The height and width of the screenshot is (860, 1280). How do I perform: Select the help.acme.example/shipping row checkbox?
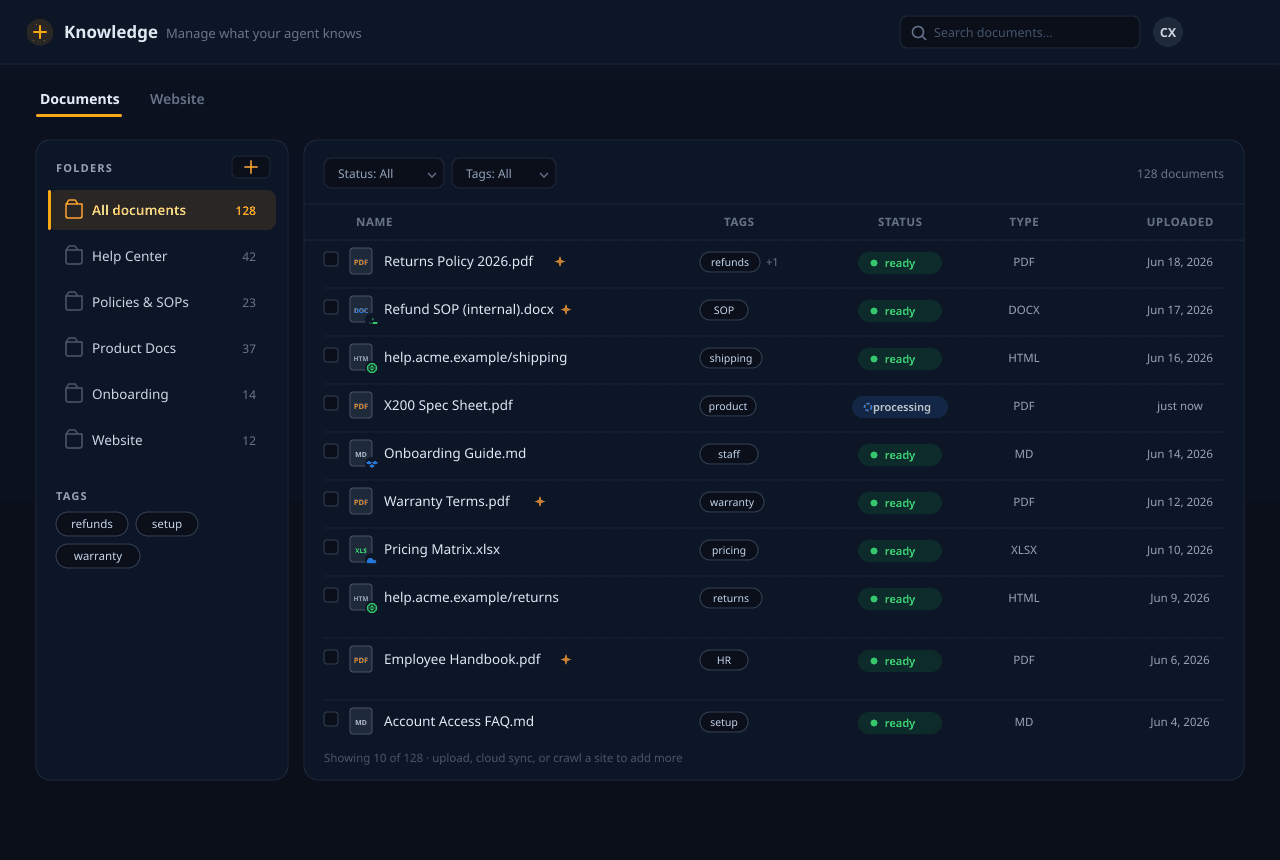pos(331,355)
